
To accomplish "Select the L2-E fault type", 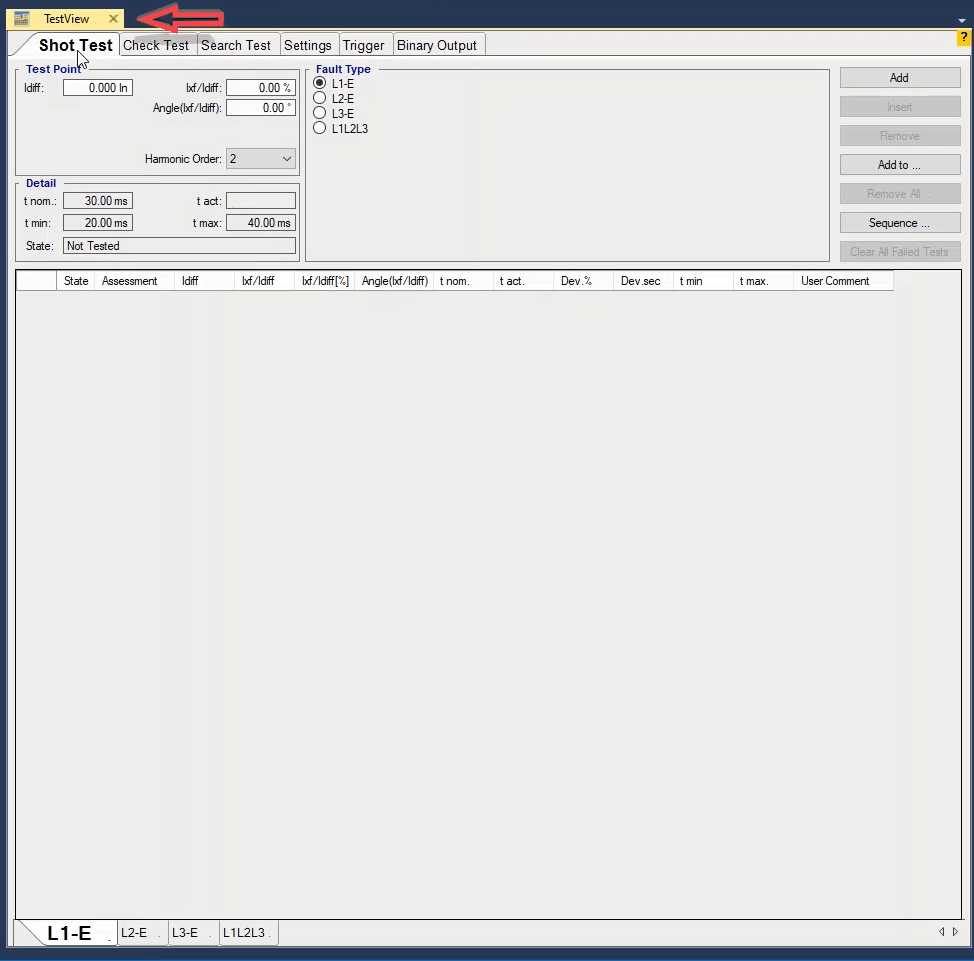I will point(320,99).
